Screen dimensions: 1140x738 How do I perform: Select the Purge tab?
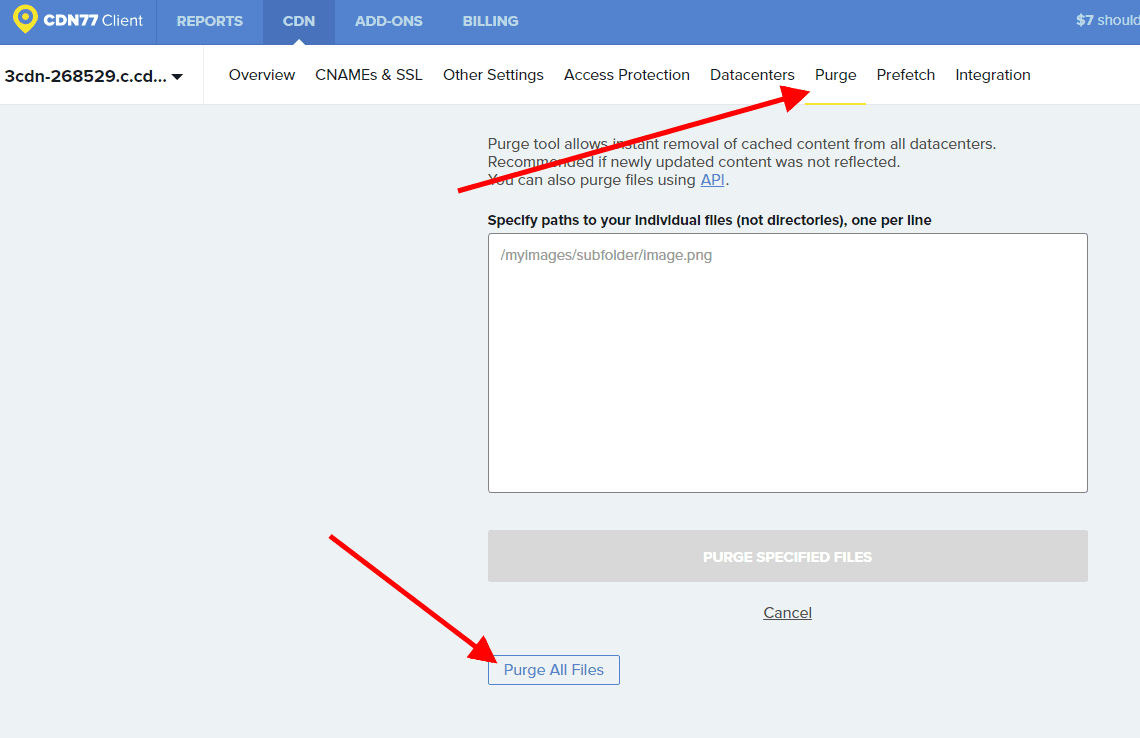[836, 75]
